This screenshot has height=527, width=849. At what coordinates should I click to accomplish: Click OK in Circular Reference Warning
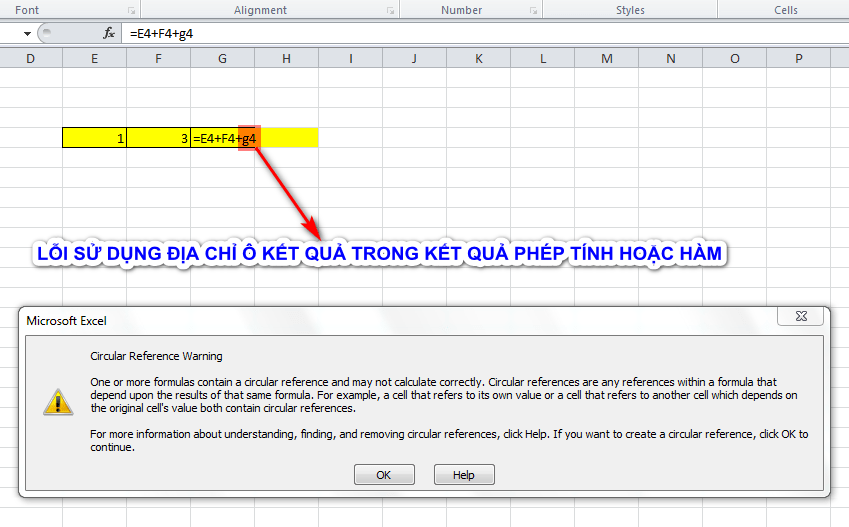(383, 475)
